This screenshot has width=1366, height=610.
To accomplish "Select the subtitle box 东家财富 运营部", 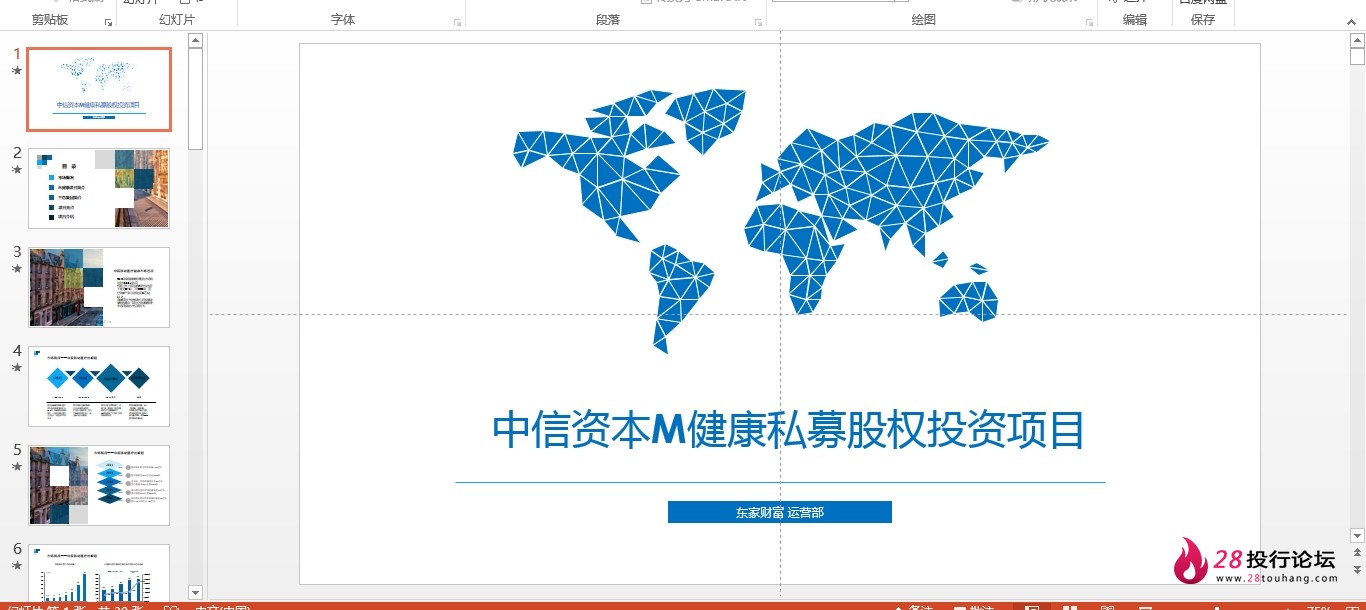I will [780, 512].
